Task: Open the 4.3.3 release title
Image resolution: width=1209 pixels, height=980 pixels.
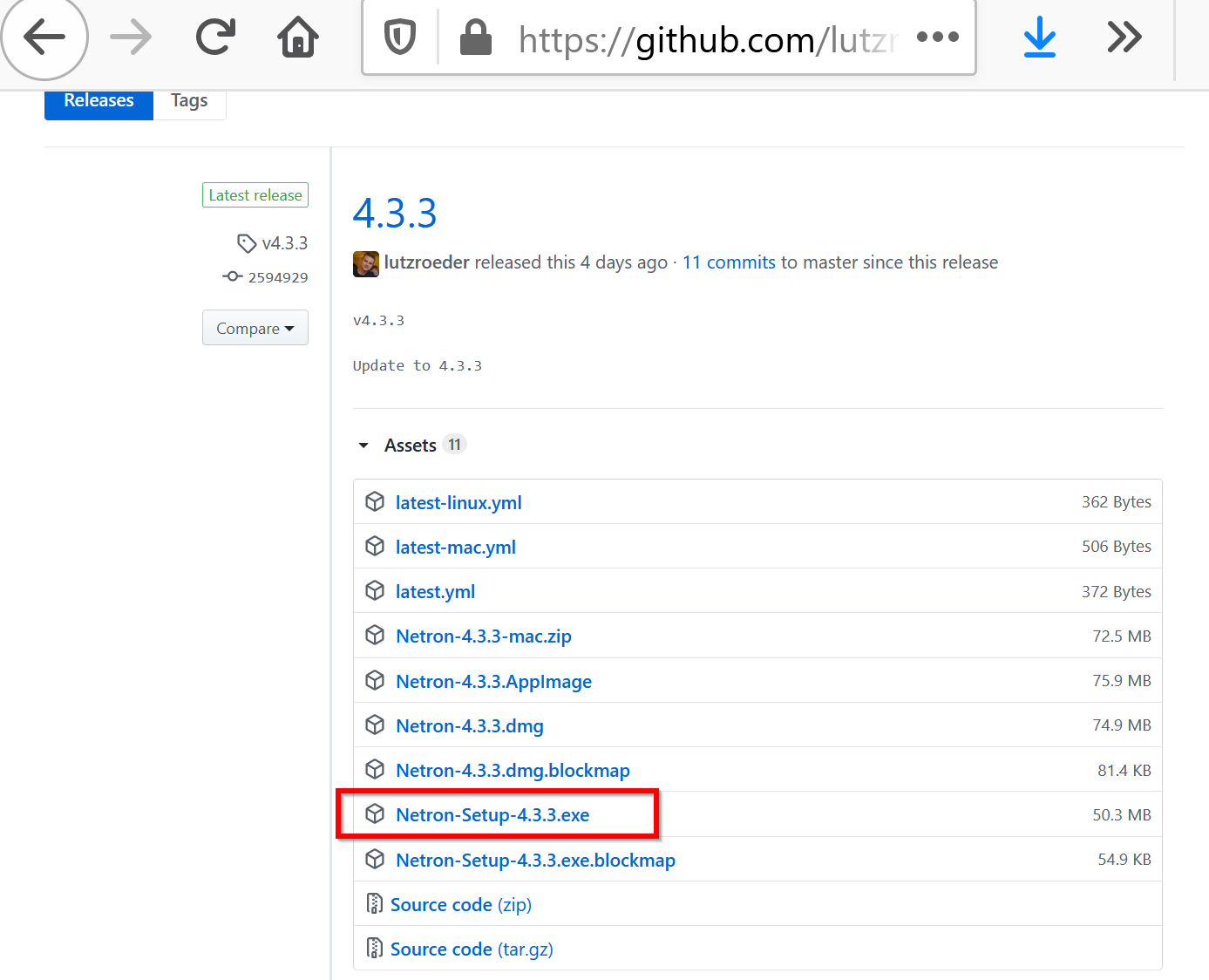Action: 395,214
